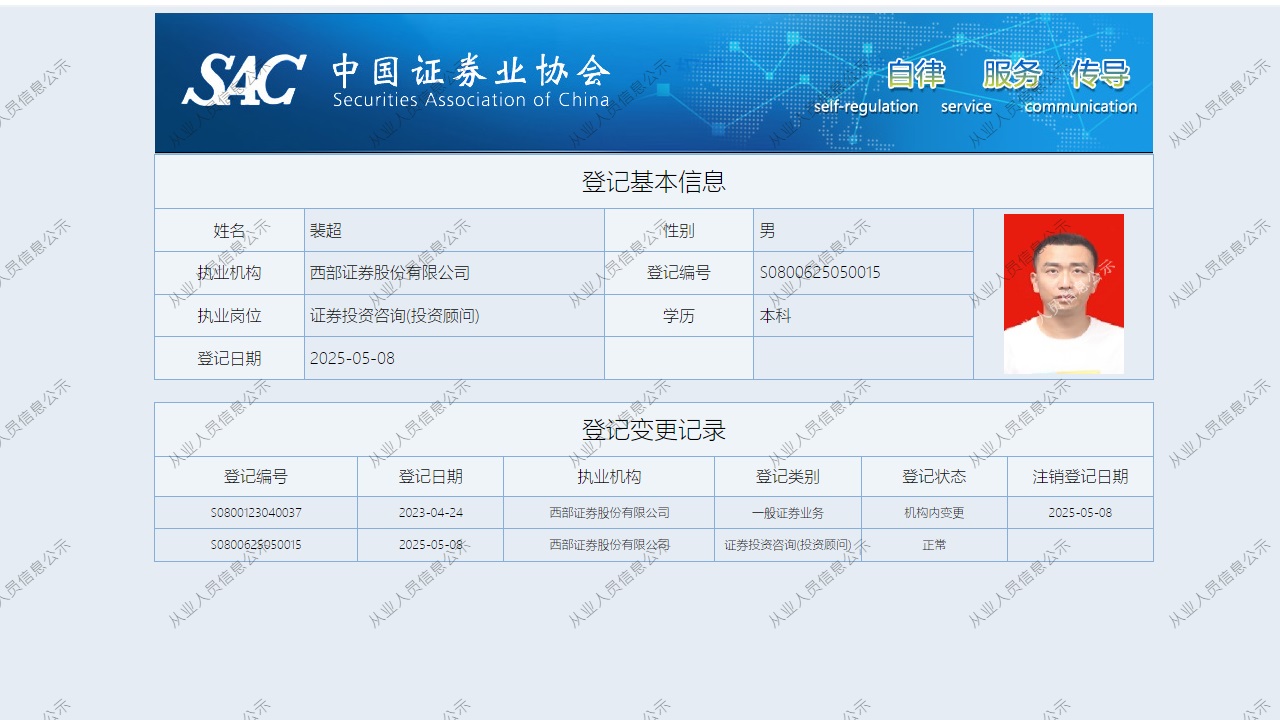Click the 登记类别 column header

click(x=787, y=477)
